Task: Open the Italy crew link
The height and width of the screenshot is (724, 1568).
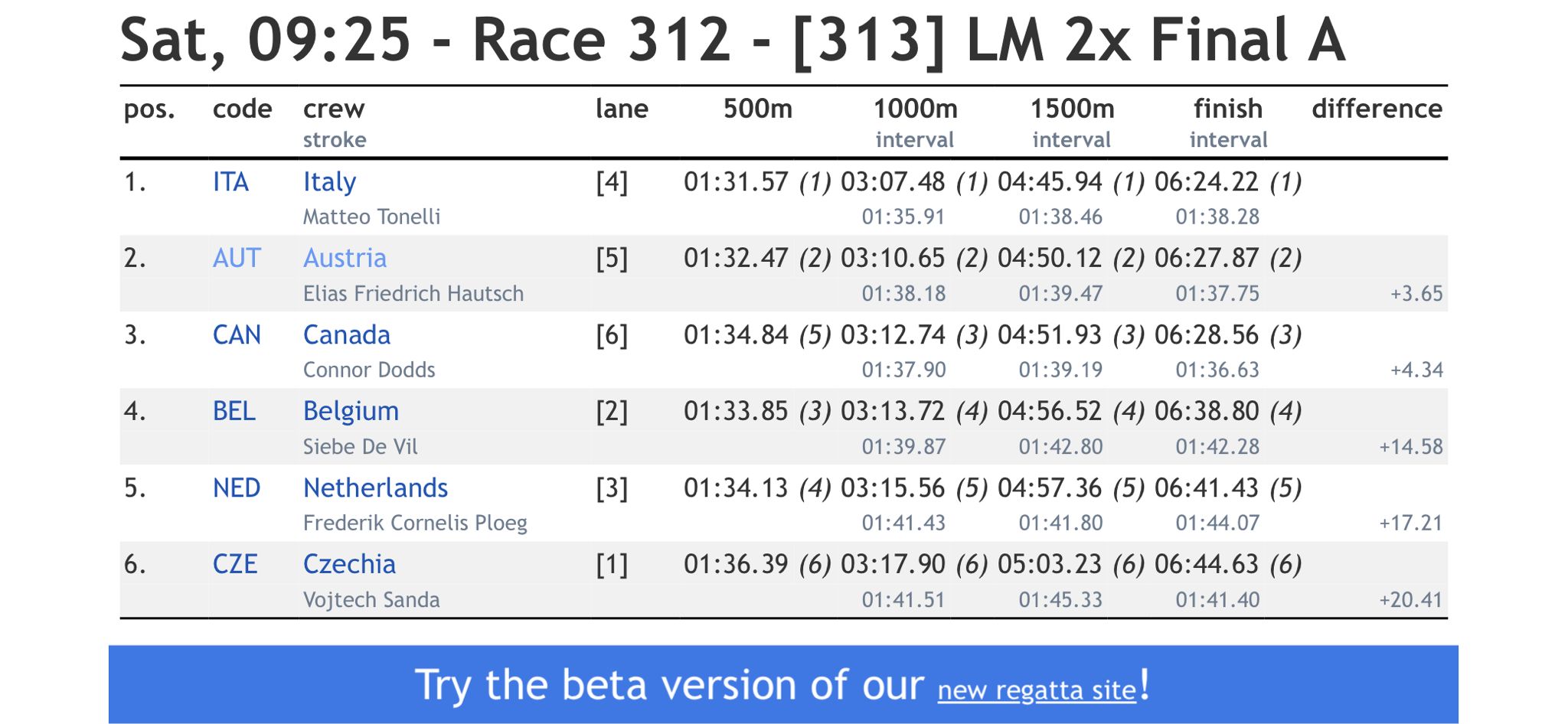Action: pos(329,182)
